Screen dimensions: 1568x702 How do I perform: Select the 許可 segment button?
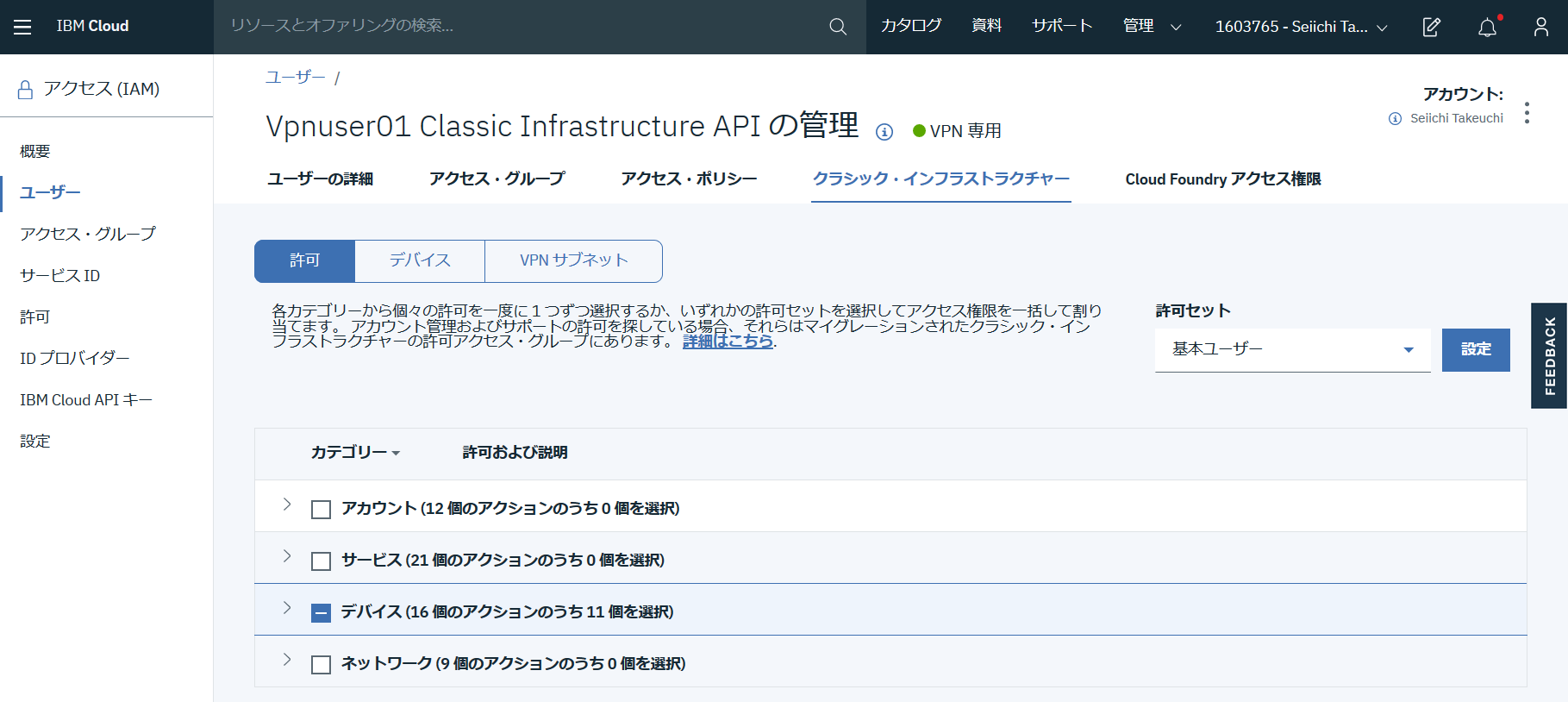pyautogui.click(x=304, y=260)
